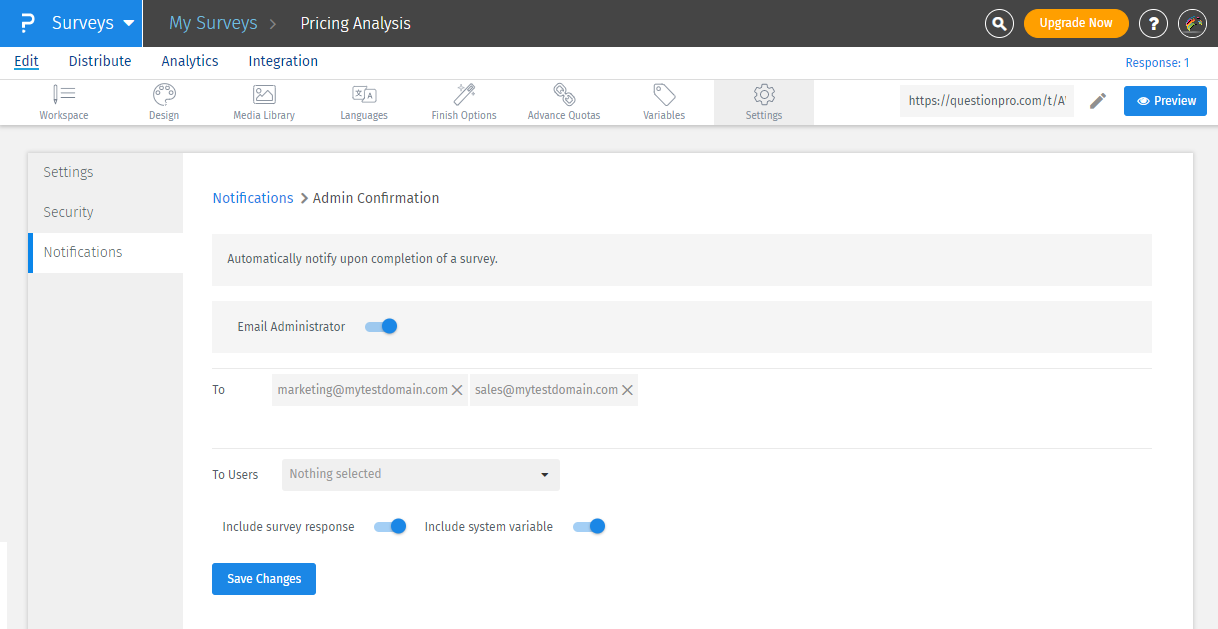Open the Surveys product dropdown
This screenshot has height=629, width=1218.
pyautogui.click(x=93, y=23)
